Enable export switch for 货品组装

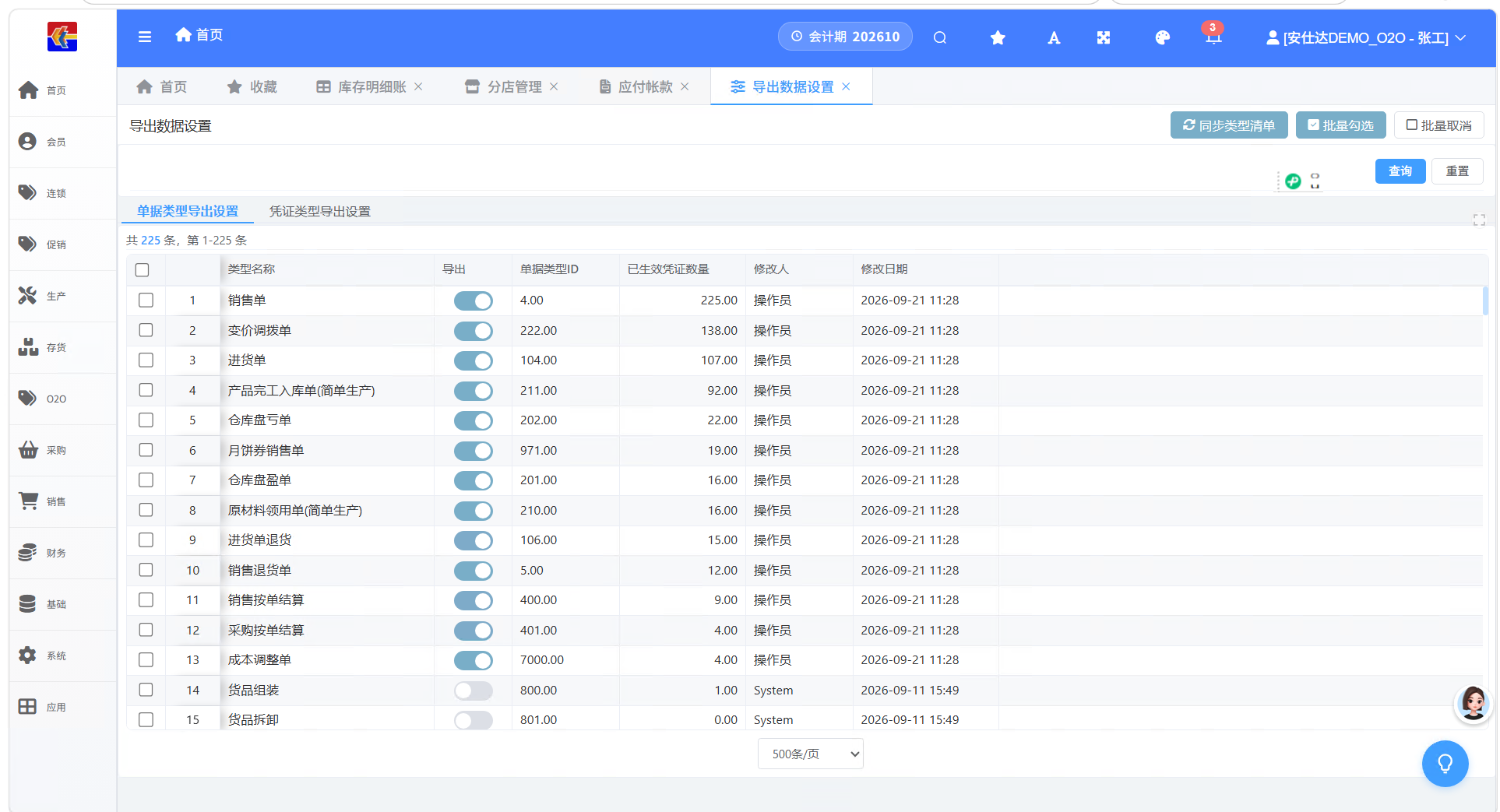point(474,691)
